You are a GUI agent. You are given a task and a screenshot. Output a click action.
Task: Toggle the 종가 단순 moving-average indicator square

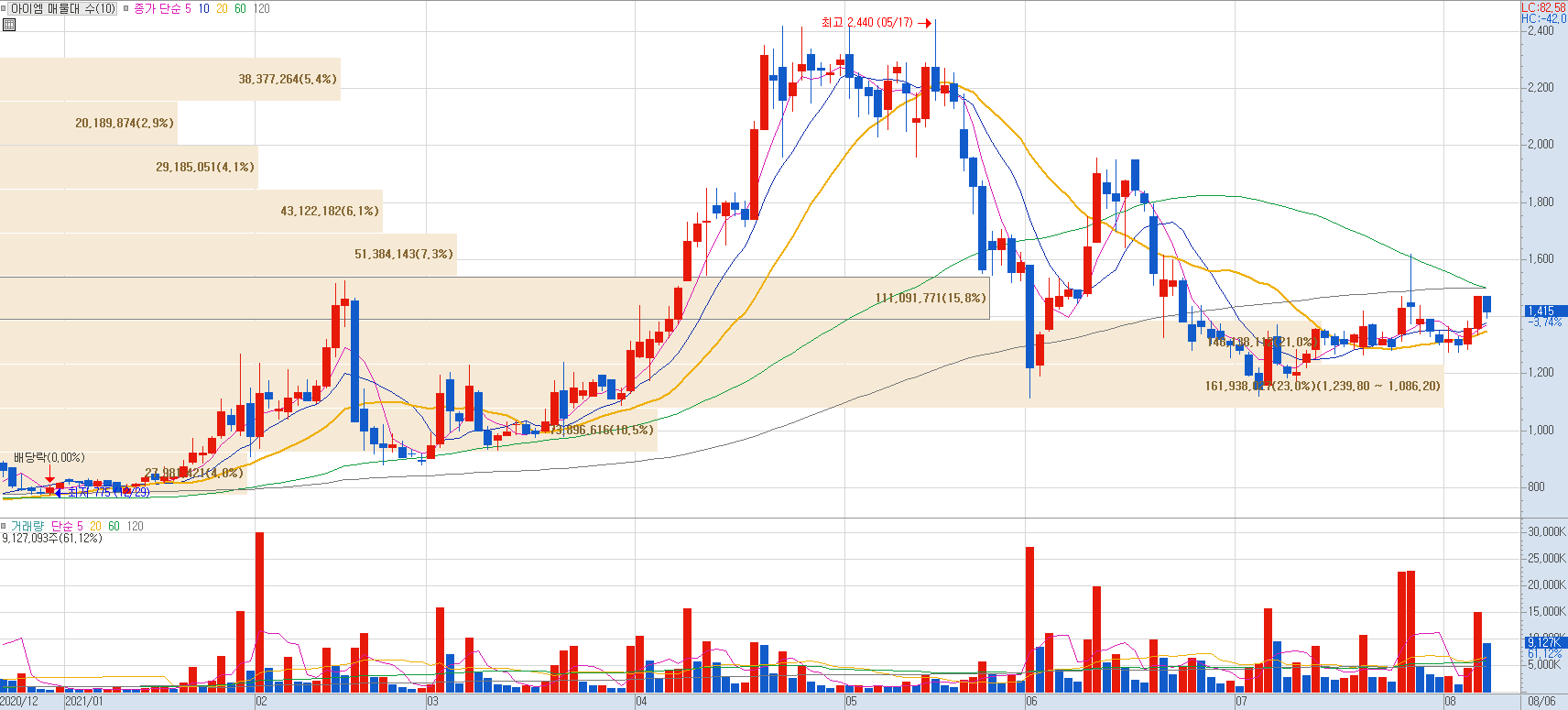tap(126, 8)
